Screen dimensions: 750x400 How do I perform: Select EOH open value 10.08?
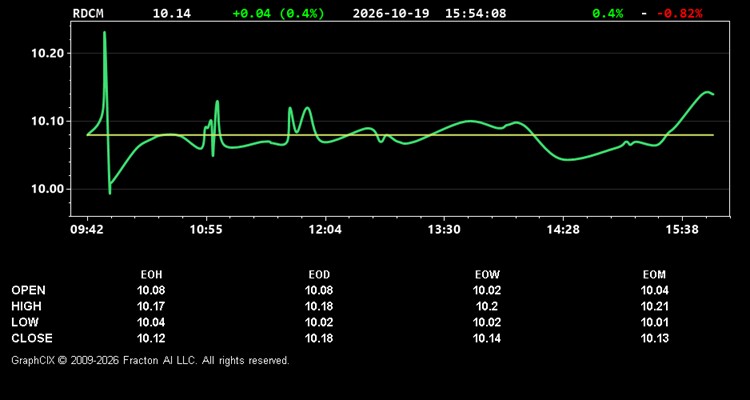[151, 290]
